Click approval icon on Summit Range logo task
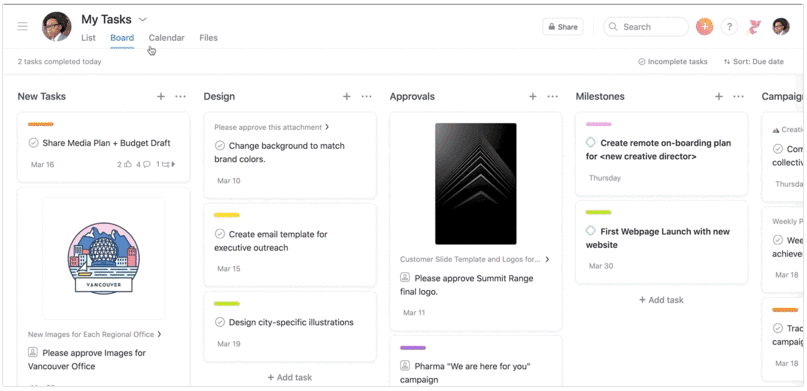The width and height of the screenshot is (807, 391). tap(405, 278)
